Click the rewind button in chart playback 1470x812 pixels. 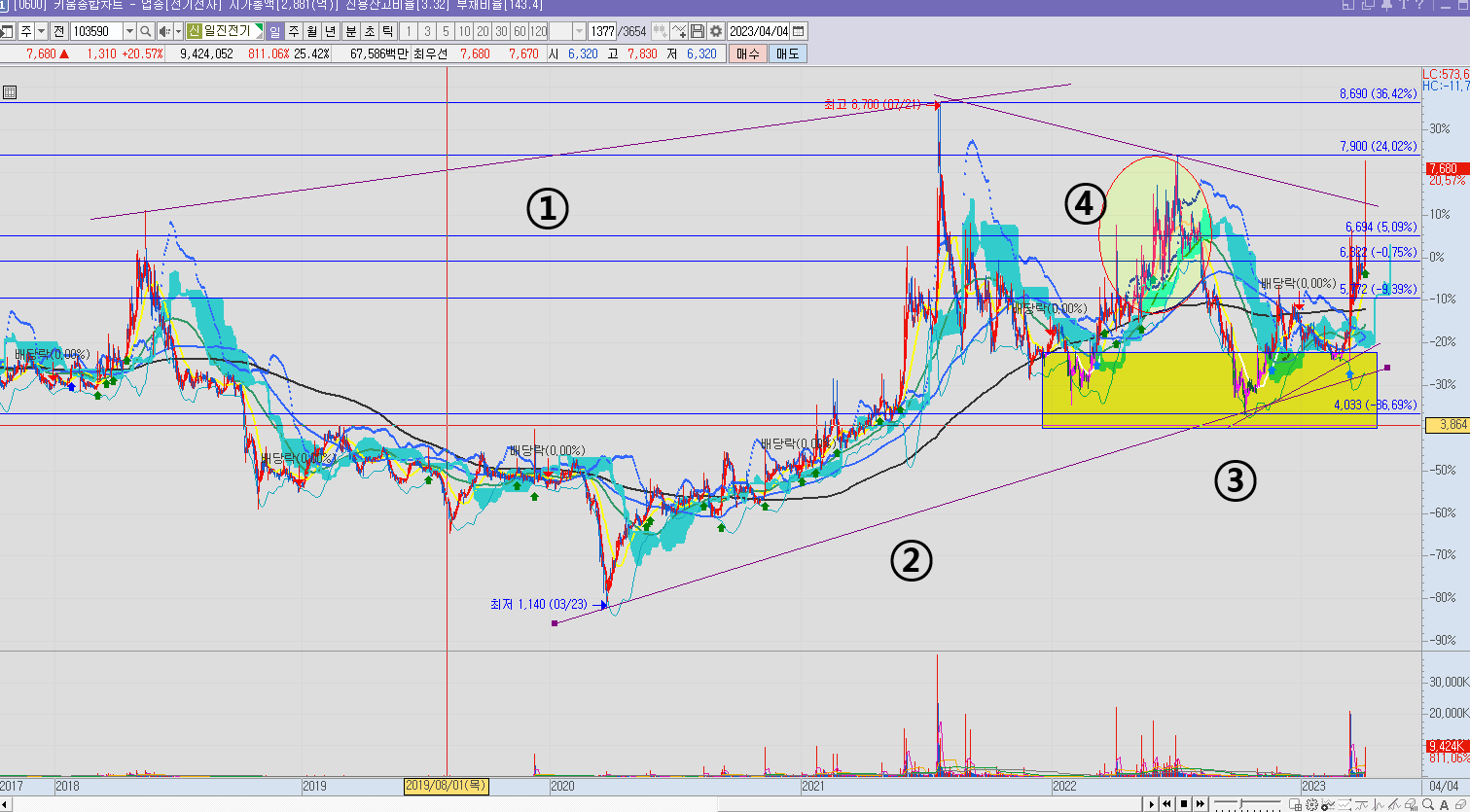(x=1167, y=804)
